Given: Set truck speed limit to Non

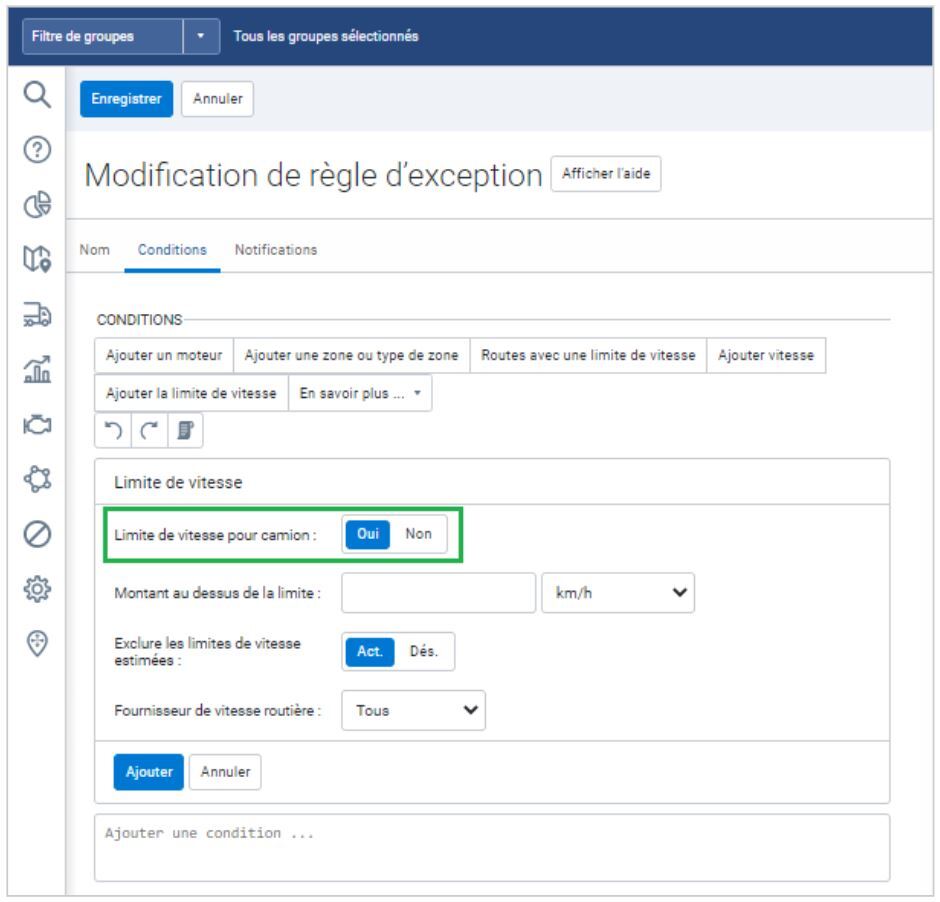Looking at the screenshot, I should (x=418, y=534).
